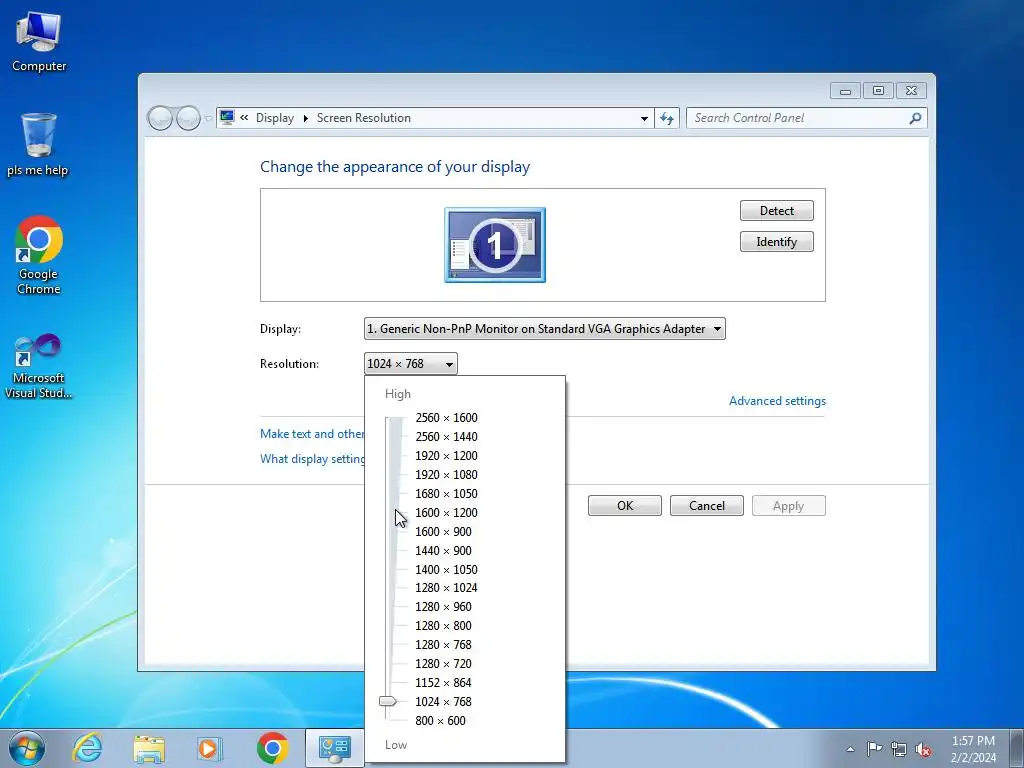Launch Google Chrome from the desktop
The image size is (1024, 768).
39,255
